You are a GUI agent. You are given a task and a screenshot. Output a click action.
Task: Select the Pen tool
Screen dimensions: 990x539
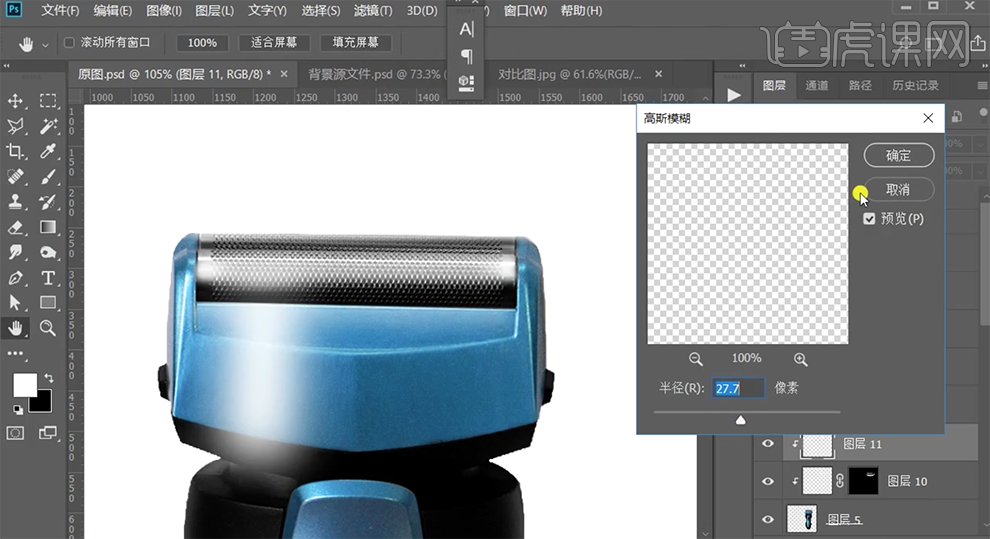coord(16,277)
